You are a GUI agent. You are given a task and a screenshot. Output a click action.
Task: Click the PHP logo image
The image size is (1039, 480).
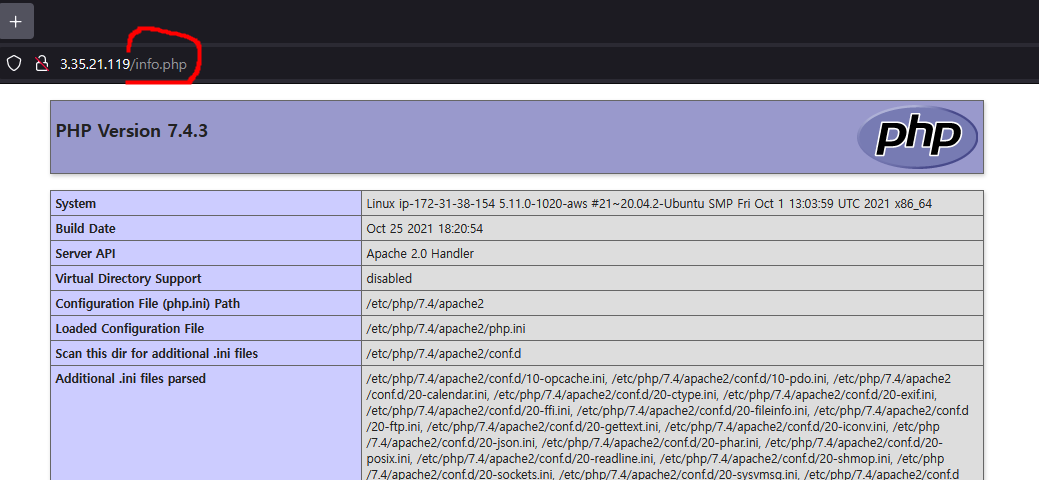(x=917, y=137)
